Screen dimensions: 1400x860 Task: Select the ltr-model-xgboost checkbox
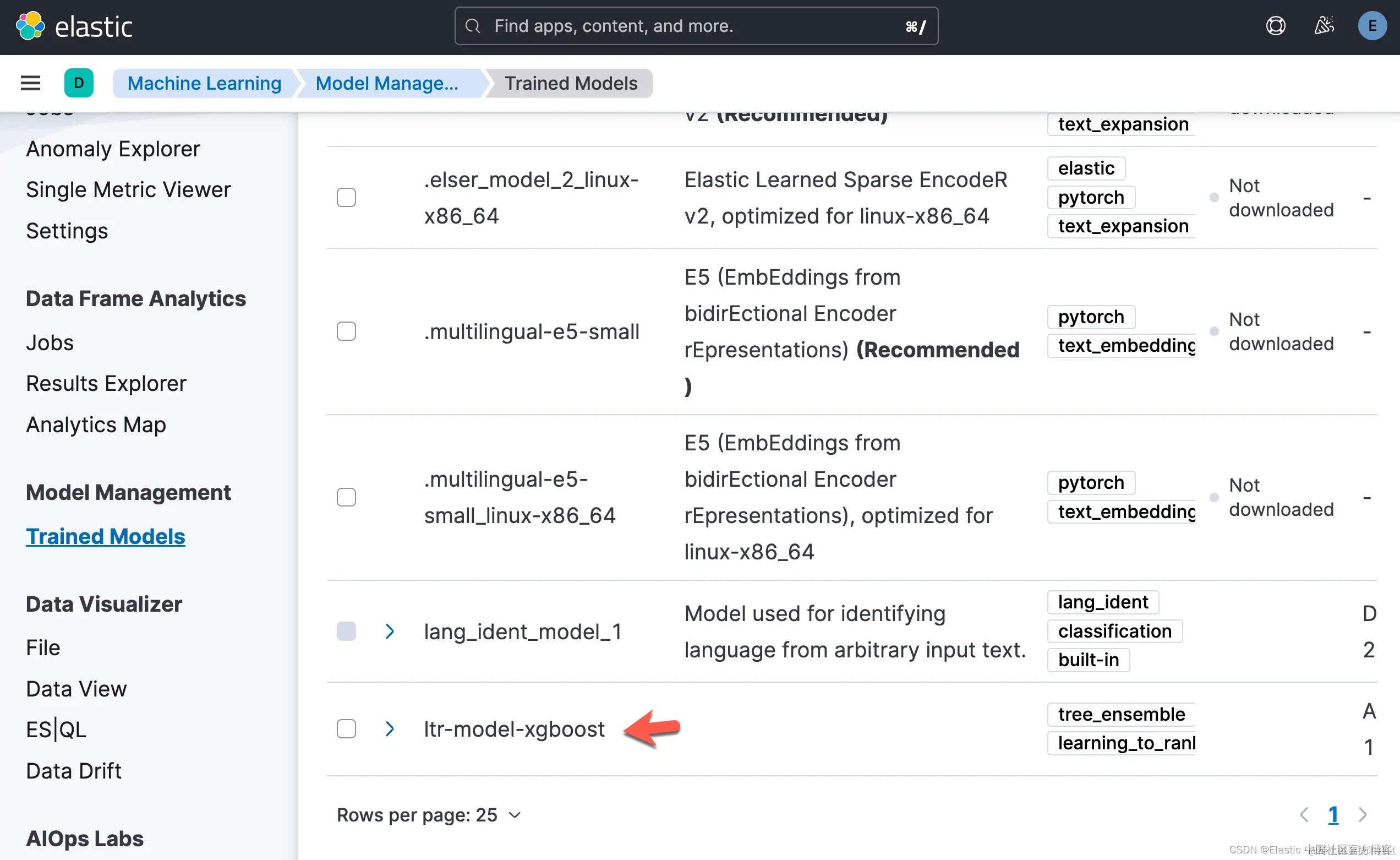coord(346,728)
